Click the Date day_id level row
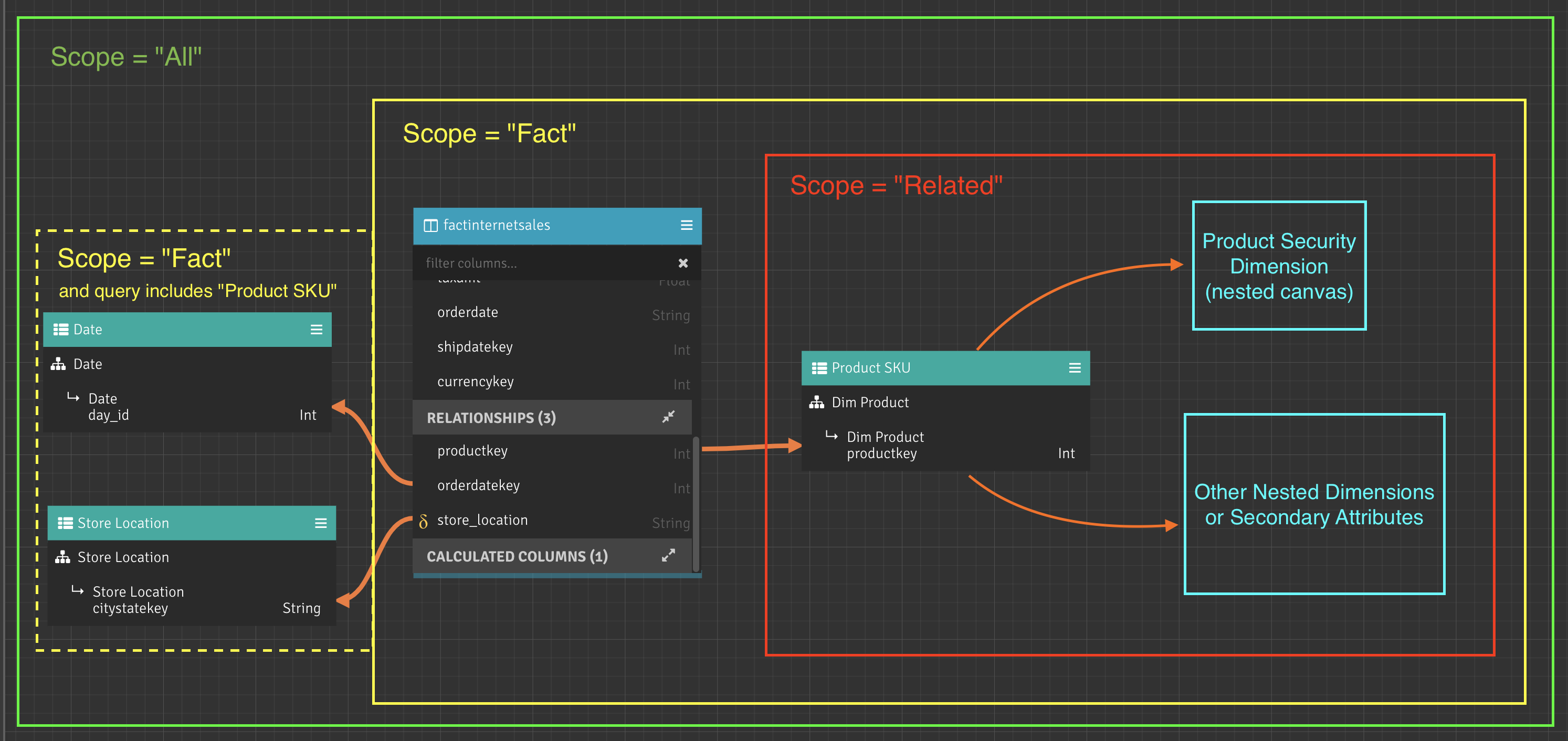The image size is (1568, 741). [187, 407]
